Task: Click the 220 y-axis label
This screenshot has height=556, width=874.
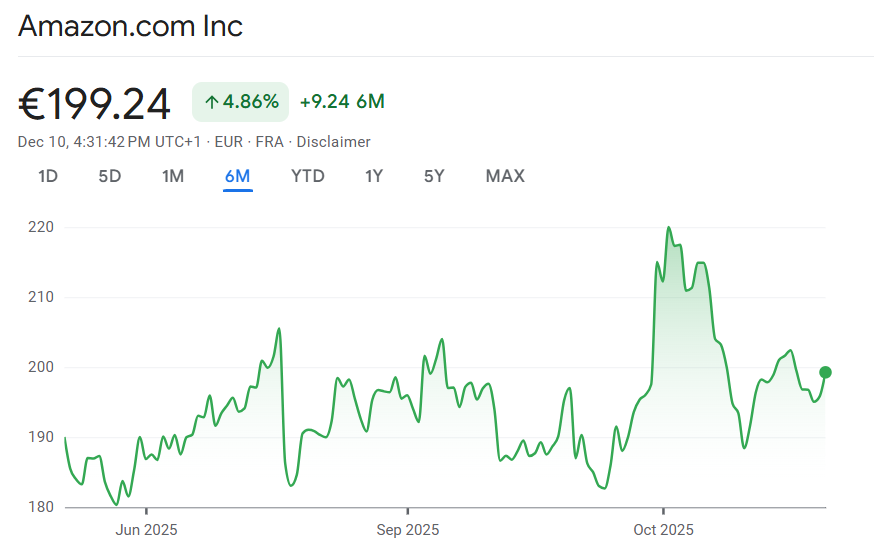Action: tap(41, 227)
